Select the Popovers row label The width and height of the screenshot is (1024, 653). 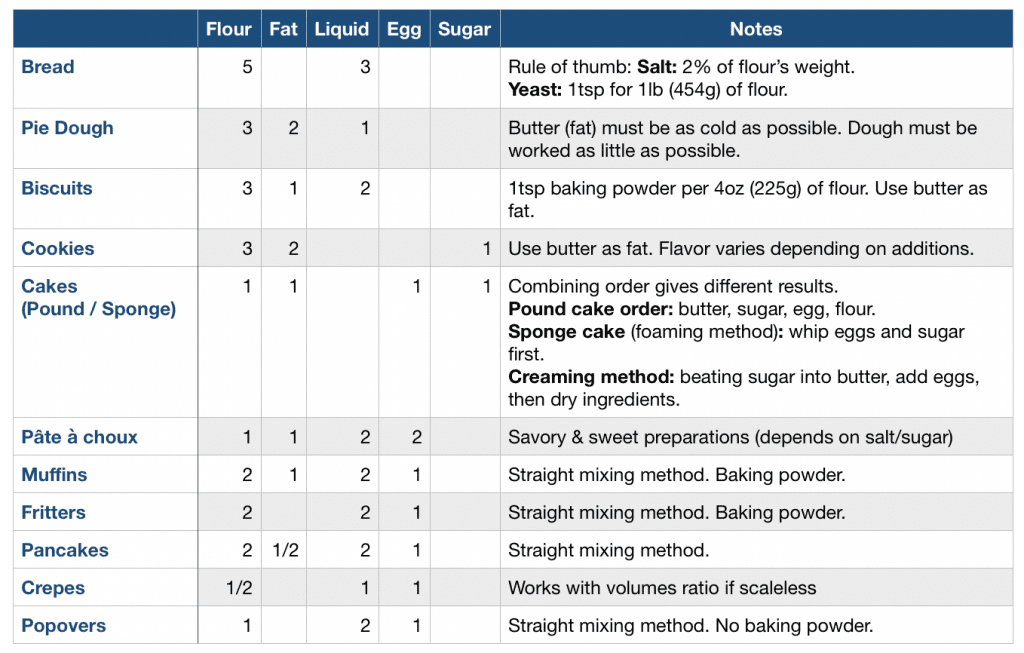[x=63, y=626]
